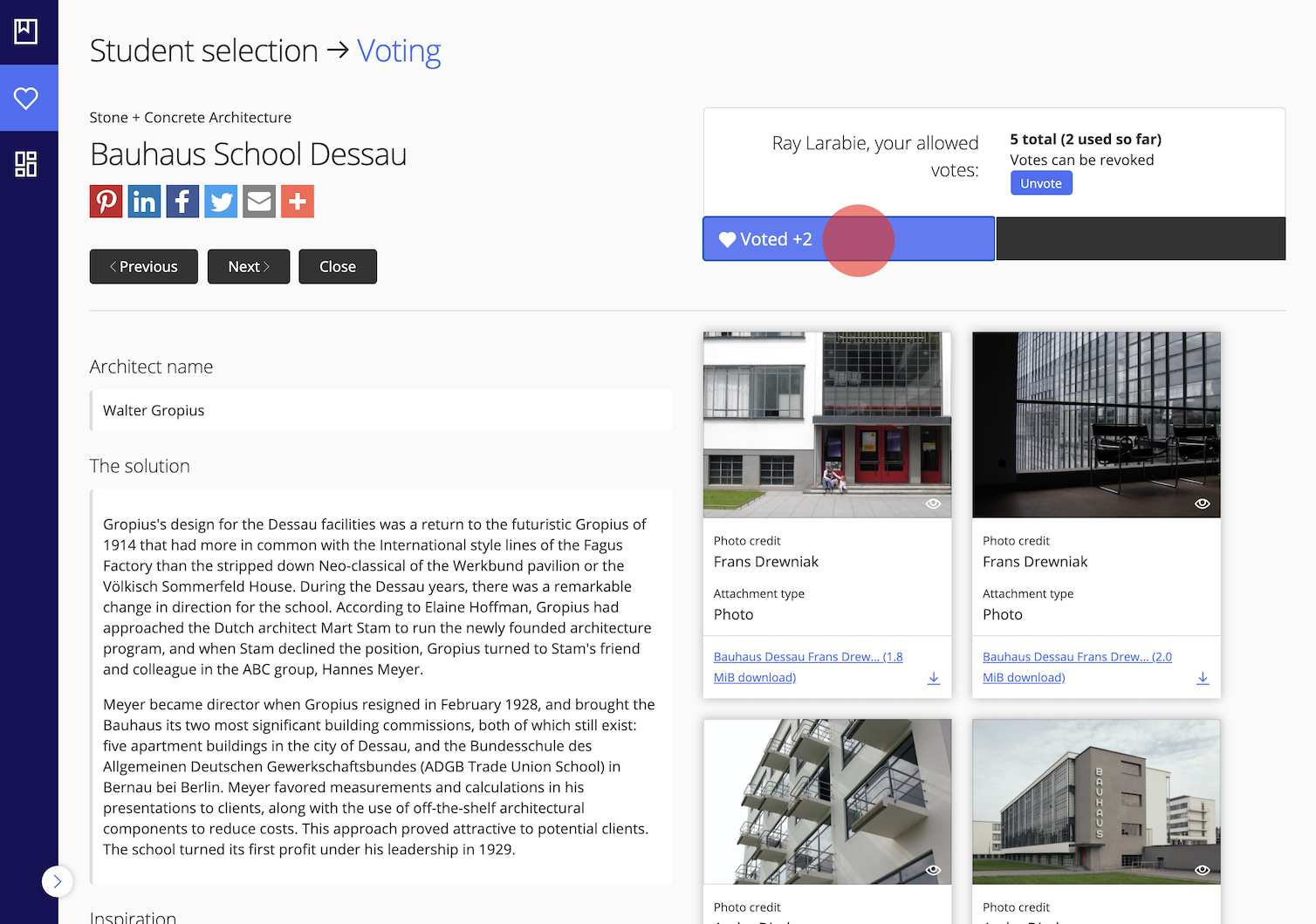Share via LinkedIn icon
Viewport: 1316px width, 924px height.
click(x=144, y=201)
